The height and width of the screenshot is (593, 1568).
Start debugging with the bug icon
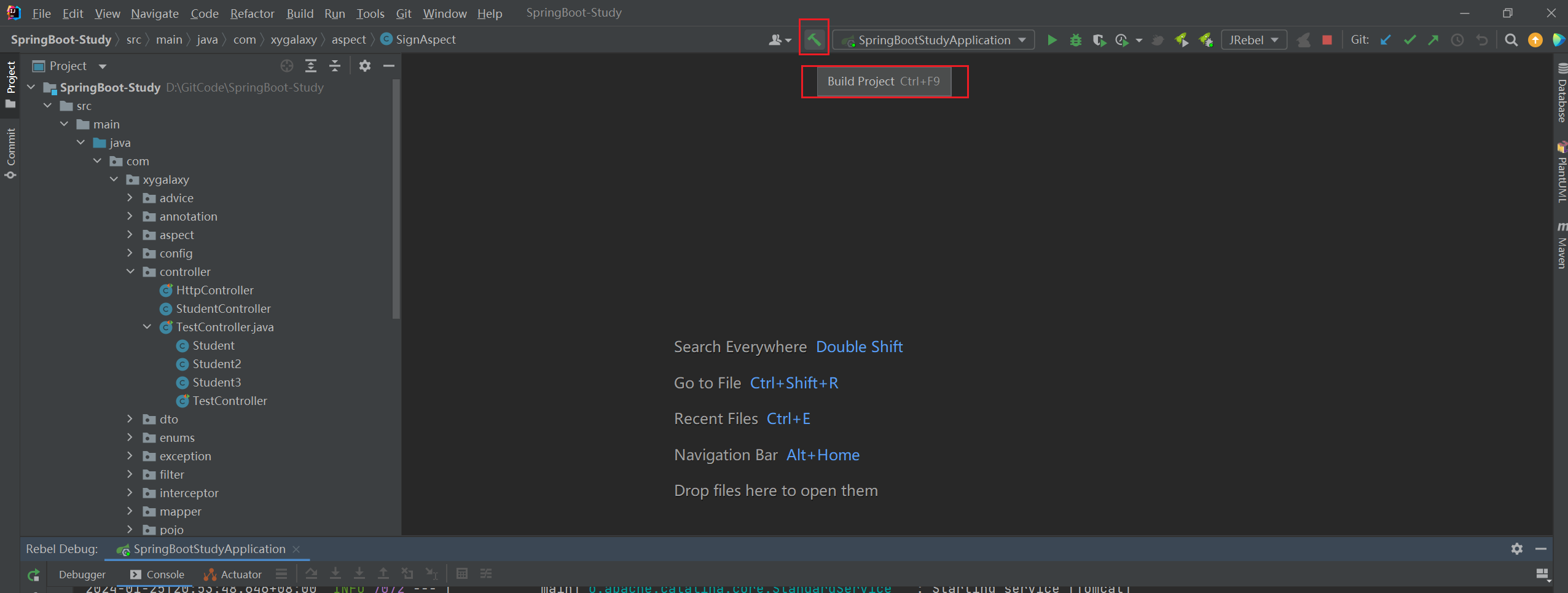1075,40
